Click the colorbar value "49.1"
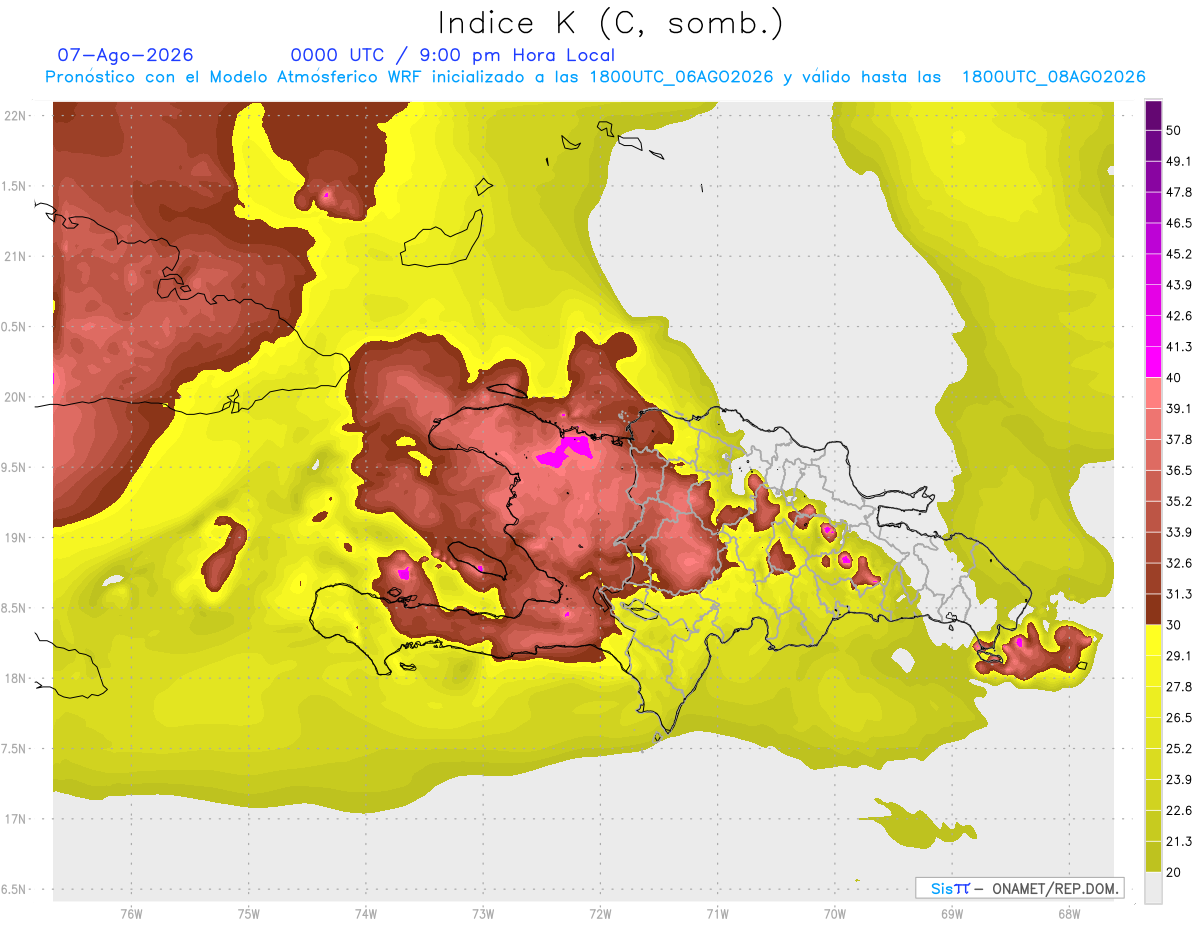This screenshot has height=927, width=1200. pos(1179,161)
